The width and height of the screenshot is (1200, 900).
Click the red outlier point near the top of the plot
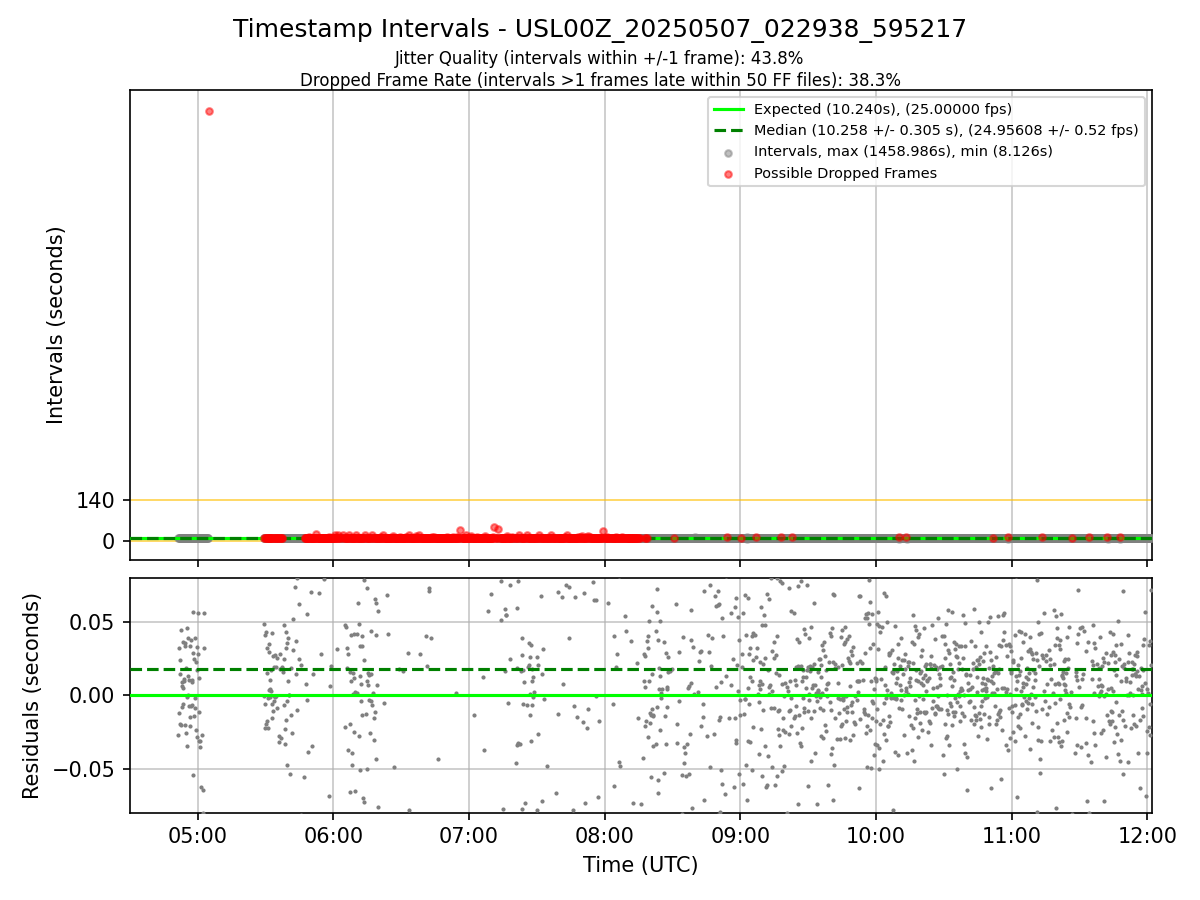[209, 111]
